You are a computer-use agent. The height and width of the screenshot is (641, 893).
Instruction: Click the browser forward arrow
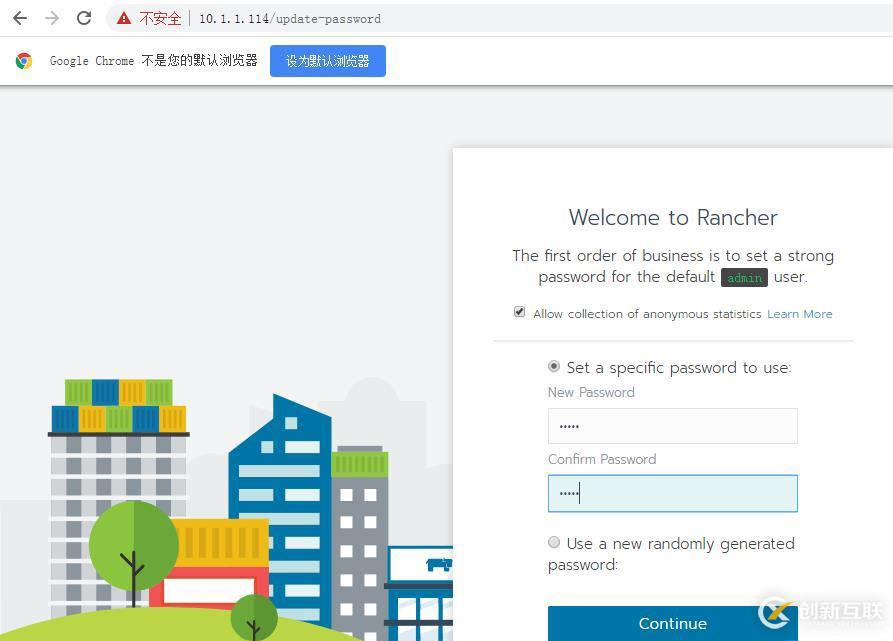(x=52, y=18)
